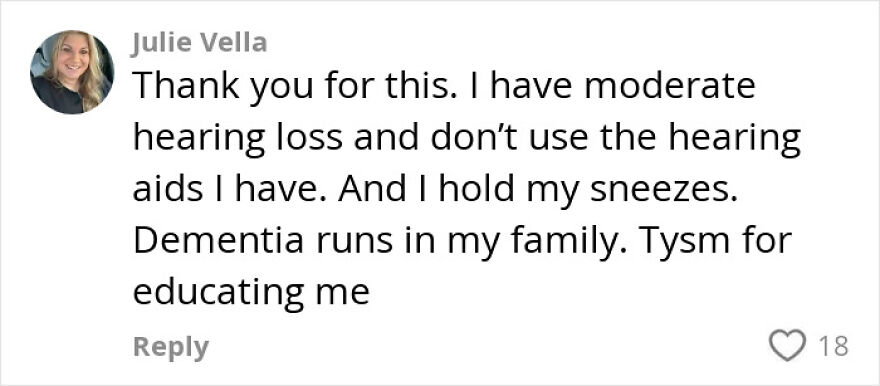This screenshot has height=386, width=880.
Task: Click the phrase 'And I hold my'
Action: point(459,192)
